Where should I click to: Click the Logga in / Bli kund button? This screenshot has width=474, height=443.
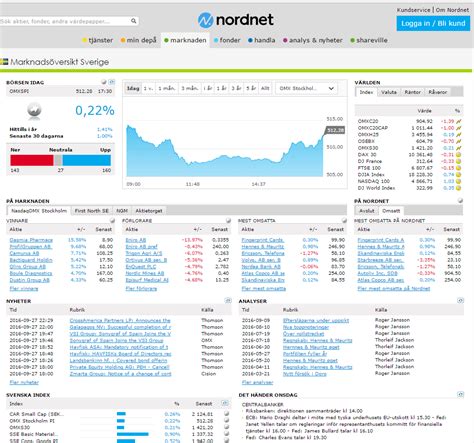(x=433, y=23)
